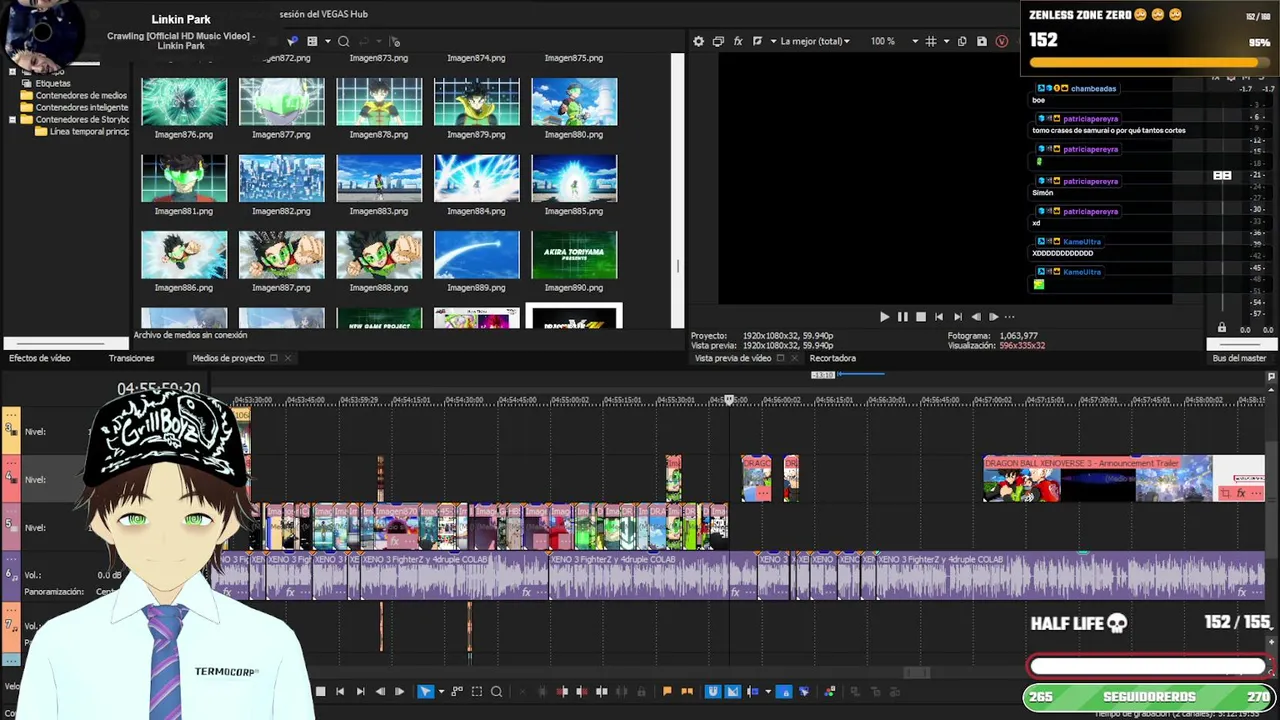Pause the preview playback

point(902,317)
